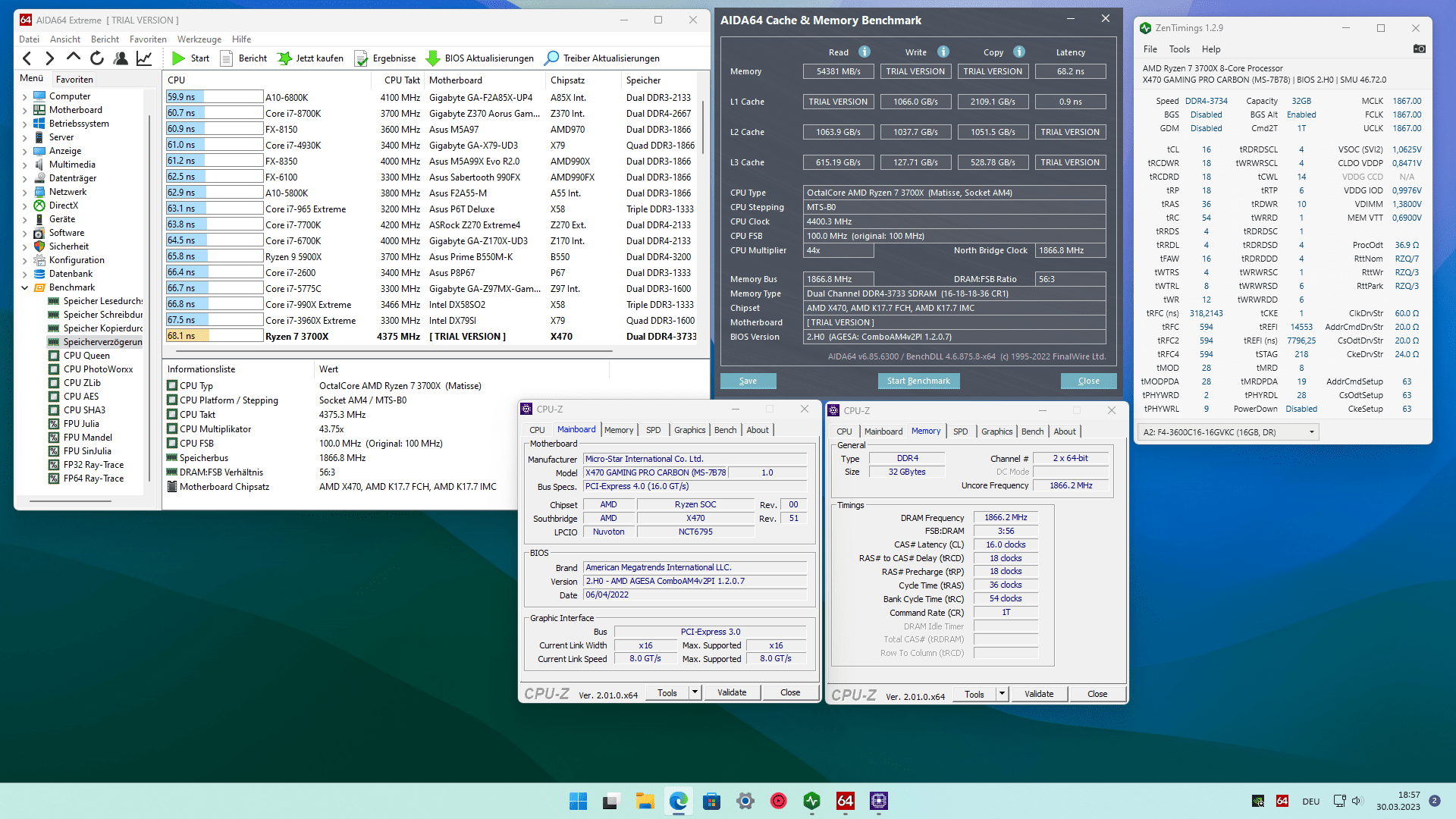Start the benchmark with the green Start icon

point(178,58)
